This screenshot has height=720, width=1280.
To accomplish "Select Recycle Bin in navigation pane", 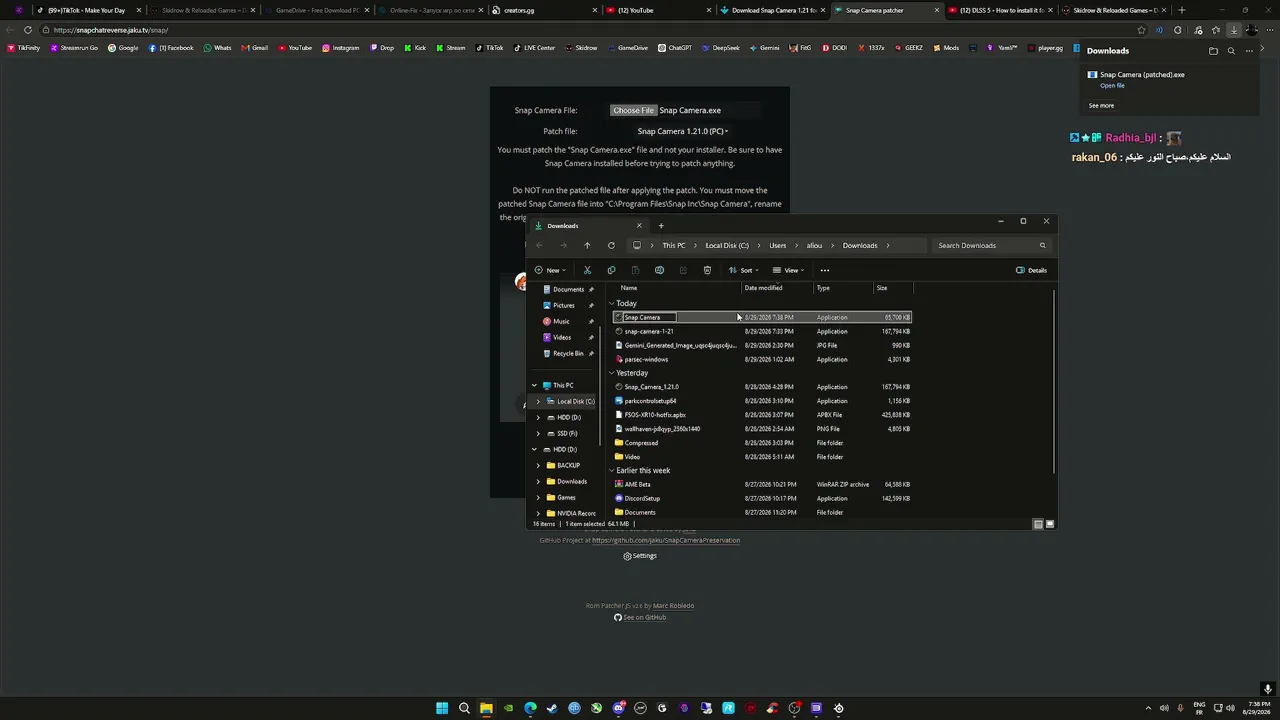I will 567,353.
